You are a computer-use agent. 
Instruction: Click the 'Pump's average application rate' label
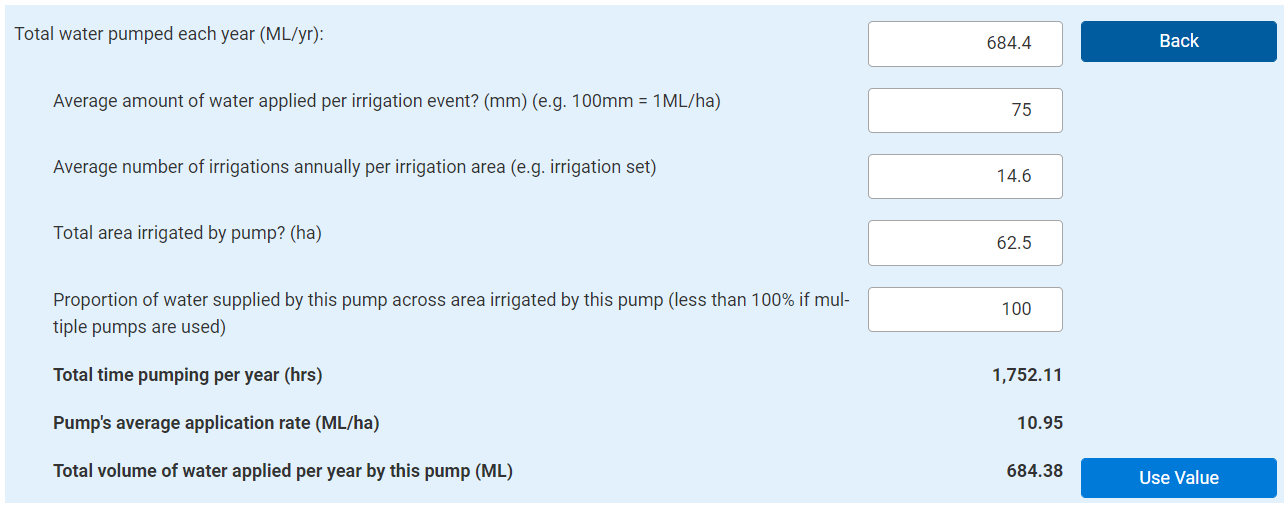[x=216, y=423]
